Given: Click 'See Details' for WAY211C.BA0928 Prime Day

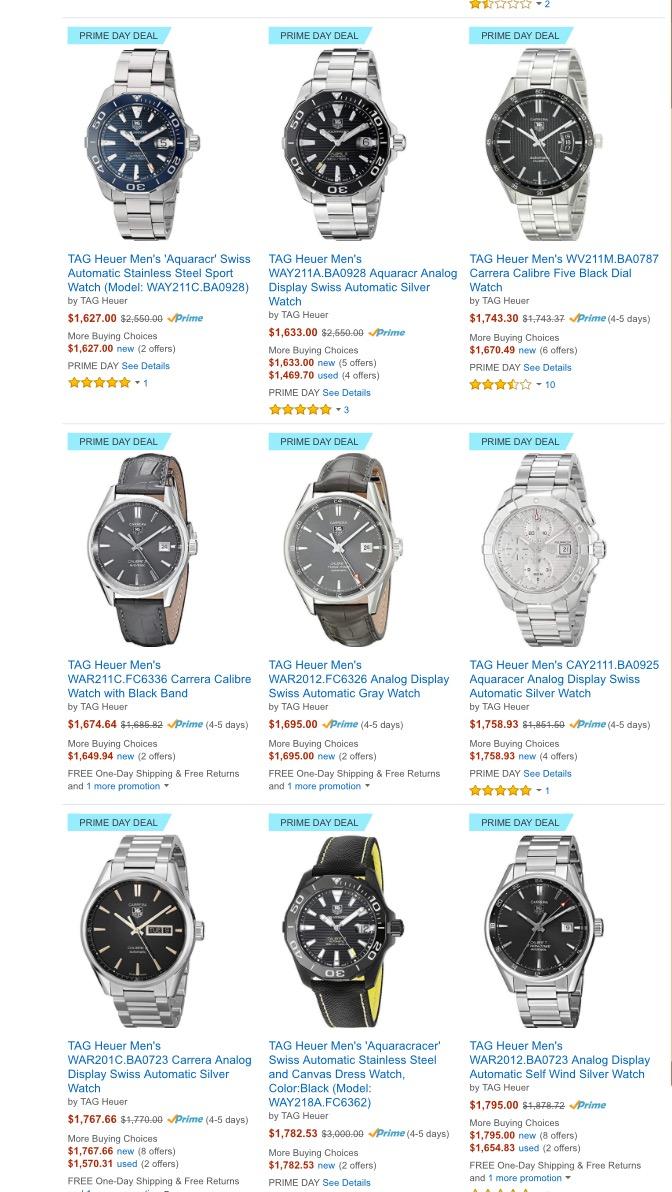Looking at the screenshot, I should (x=145, y=366).
